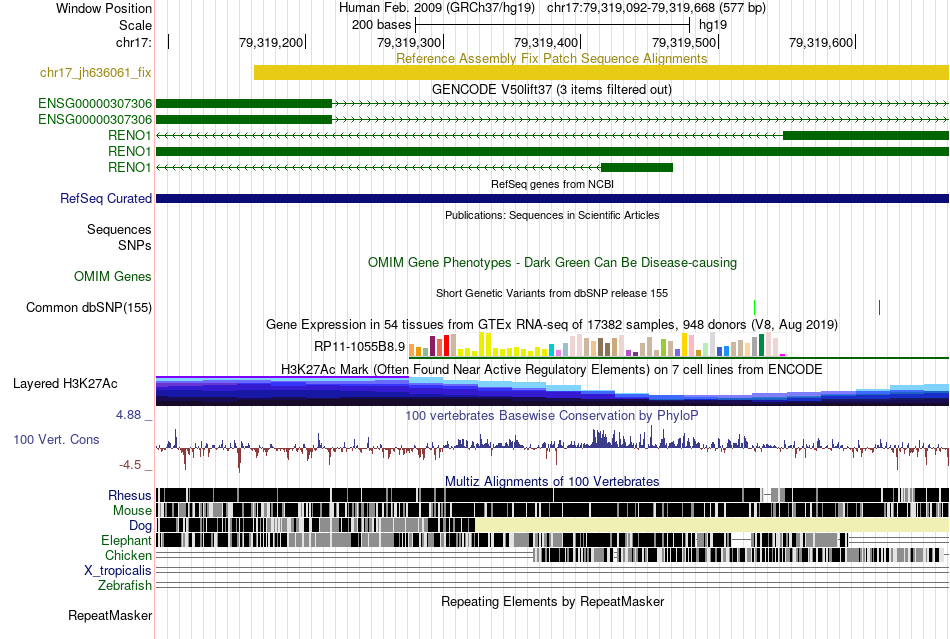Viewport: 950px width, 639px height.
Task: Select the Dog alignment row label
Action: 140,526
